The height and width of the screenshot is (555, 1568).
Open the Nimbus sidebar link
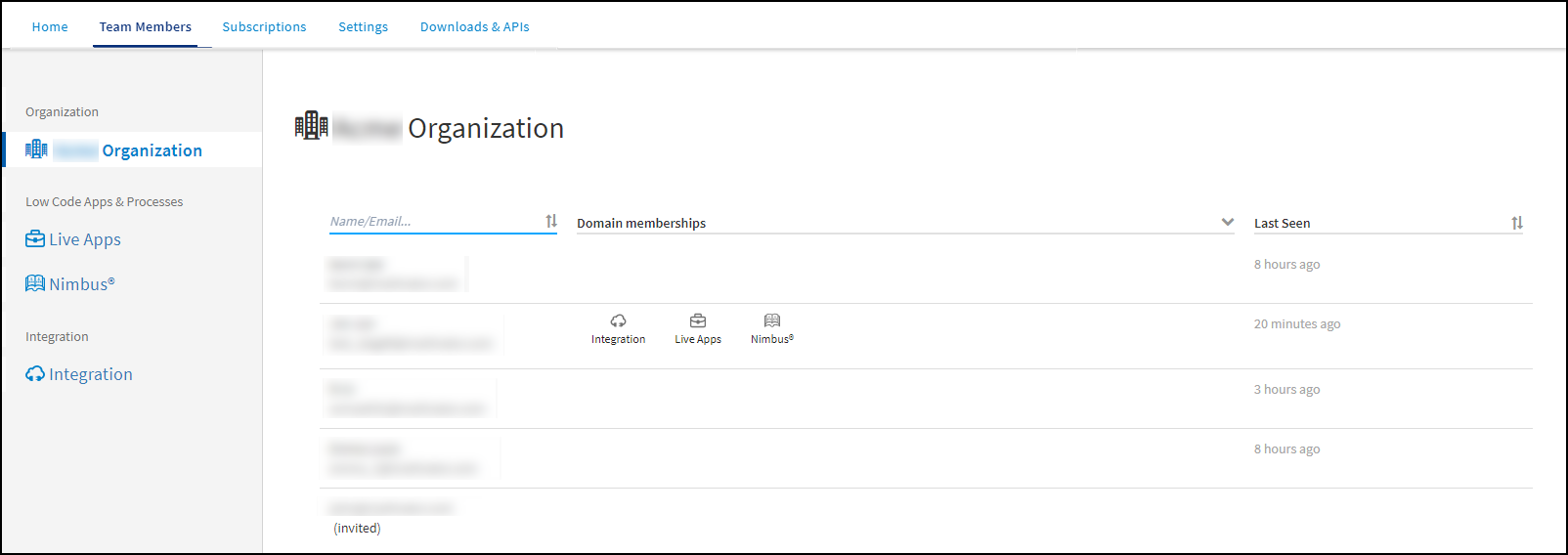[x=82, y=284]
